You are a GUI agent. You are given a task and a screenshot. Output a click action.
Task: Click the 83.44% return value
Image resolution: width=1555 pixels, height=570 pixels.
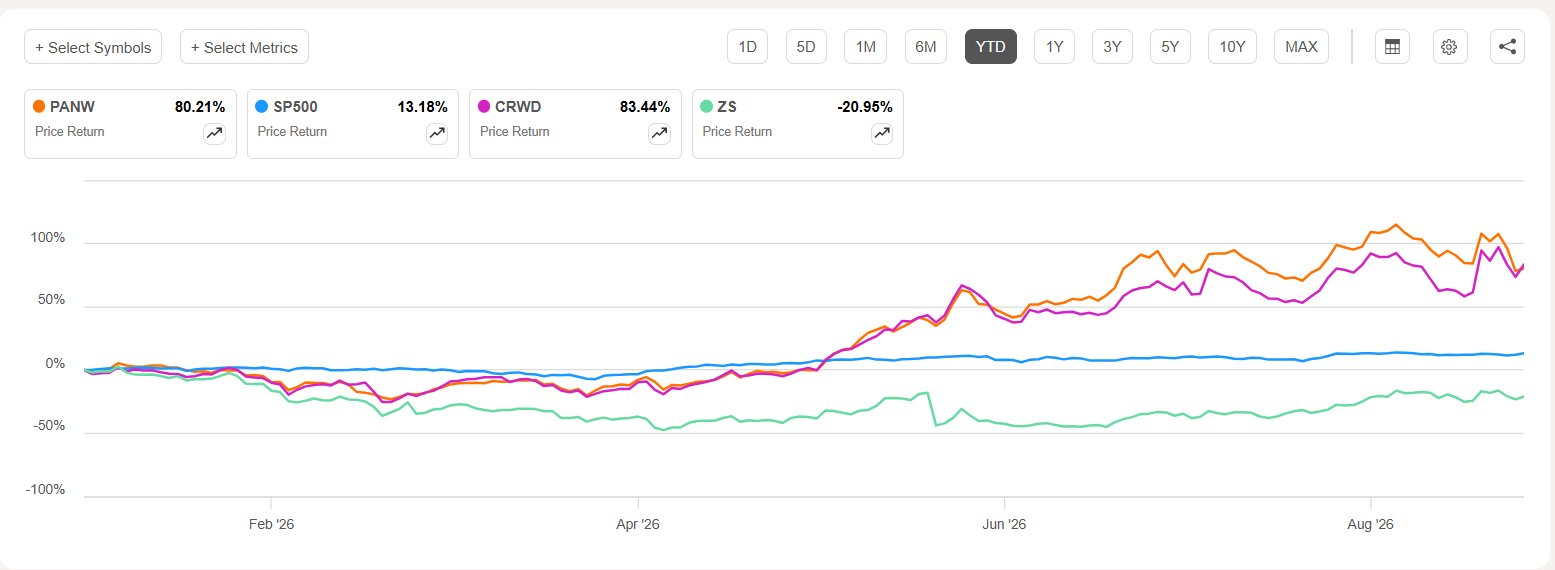click(x=644, y=106)
